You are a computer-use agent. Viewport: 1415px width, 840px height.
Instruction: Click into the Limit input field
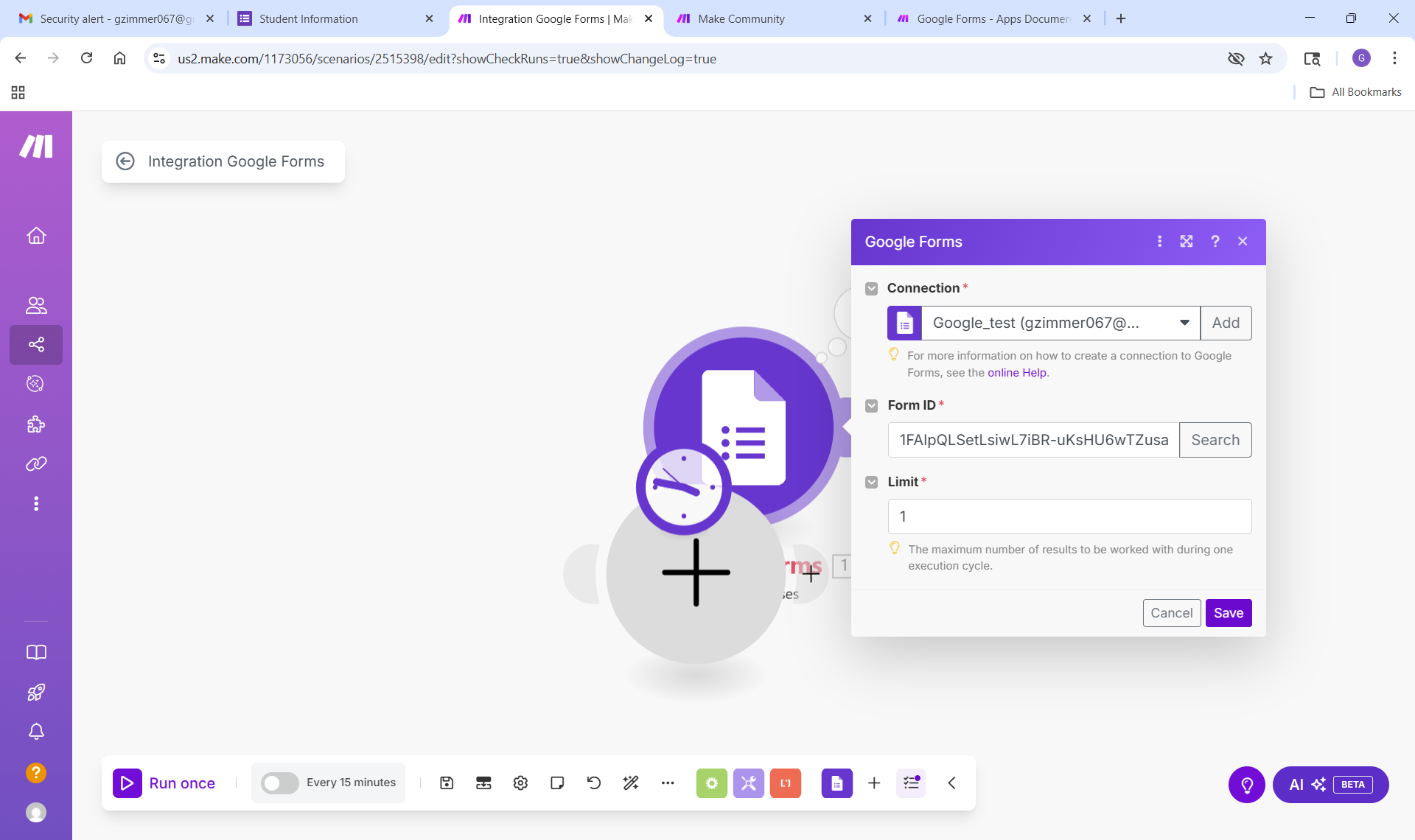click(x=1069, y=517)
